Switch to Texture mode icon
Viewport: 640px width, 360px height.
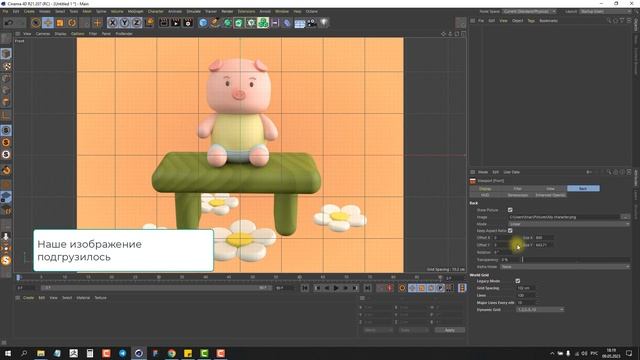tap(6, 66)
